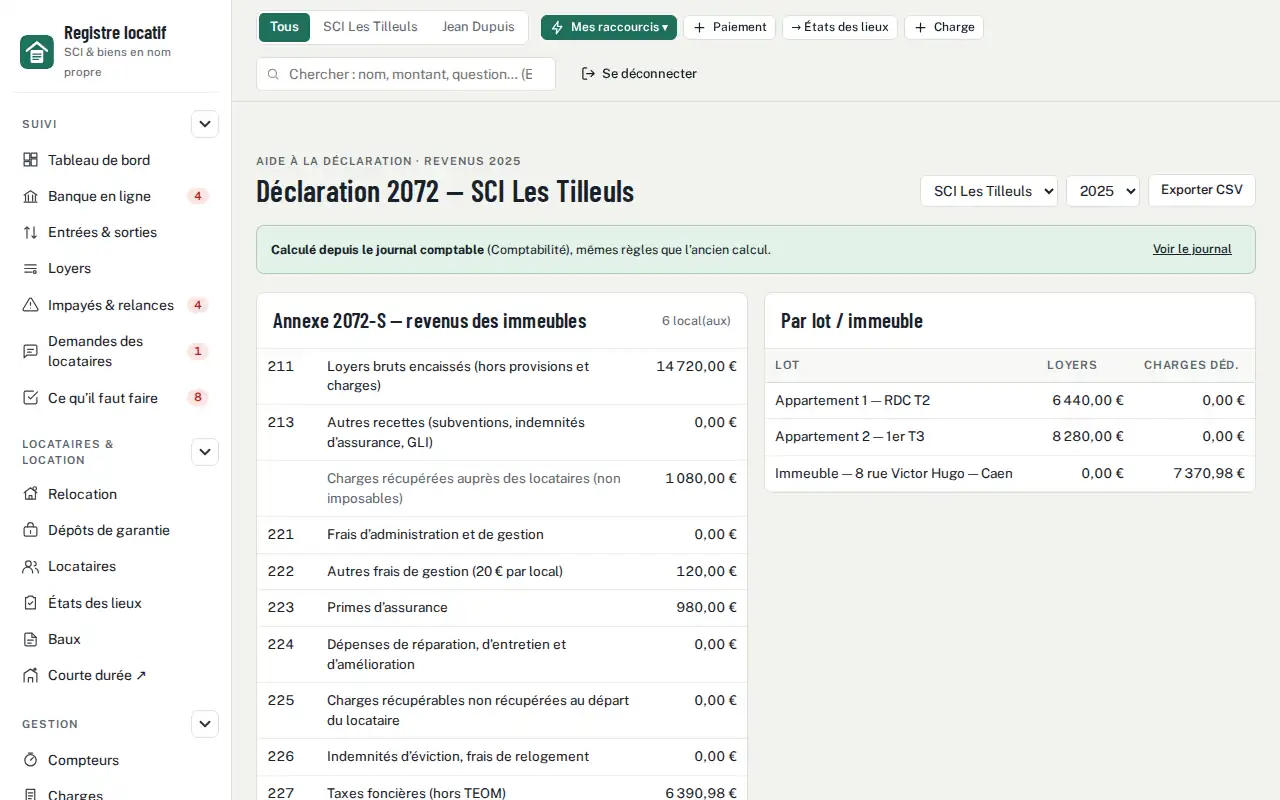Open the Locataires list
The width and height of the screenshot is (1280, 800).
115,566
